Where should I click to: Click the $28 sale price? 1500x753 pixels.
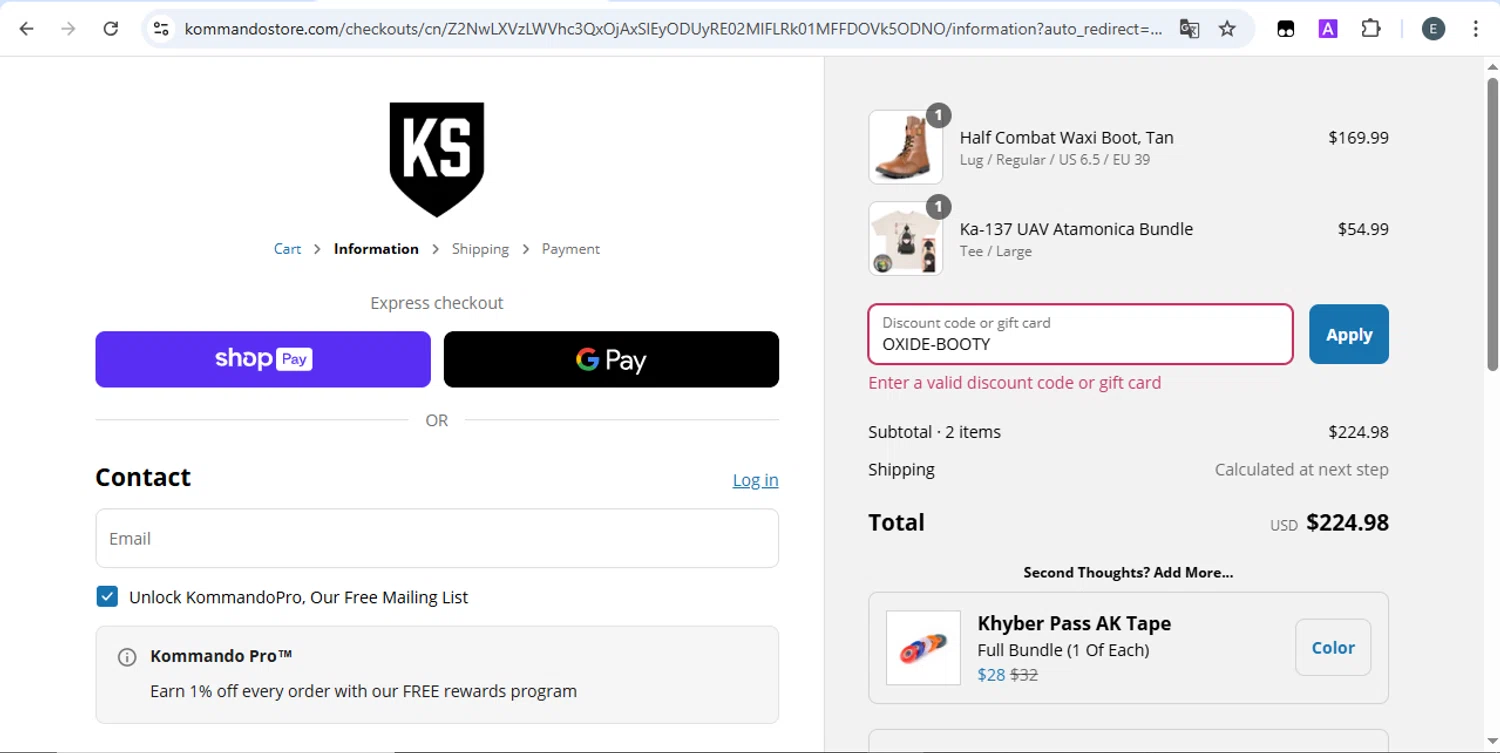(x=991, y=675)
